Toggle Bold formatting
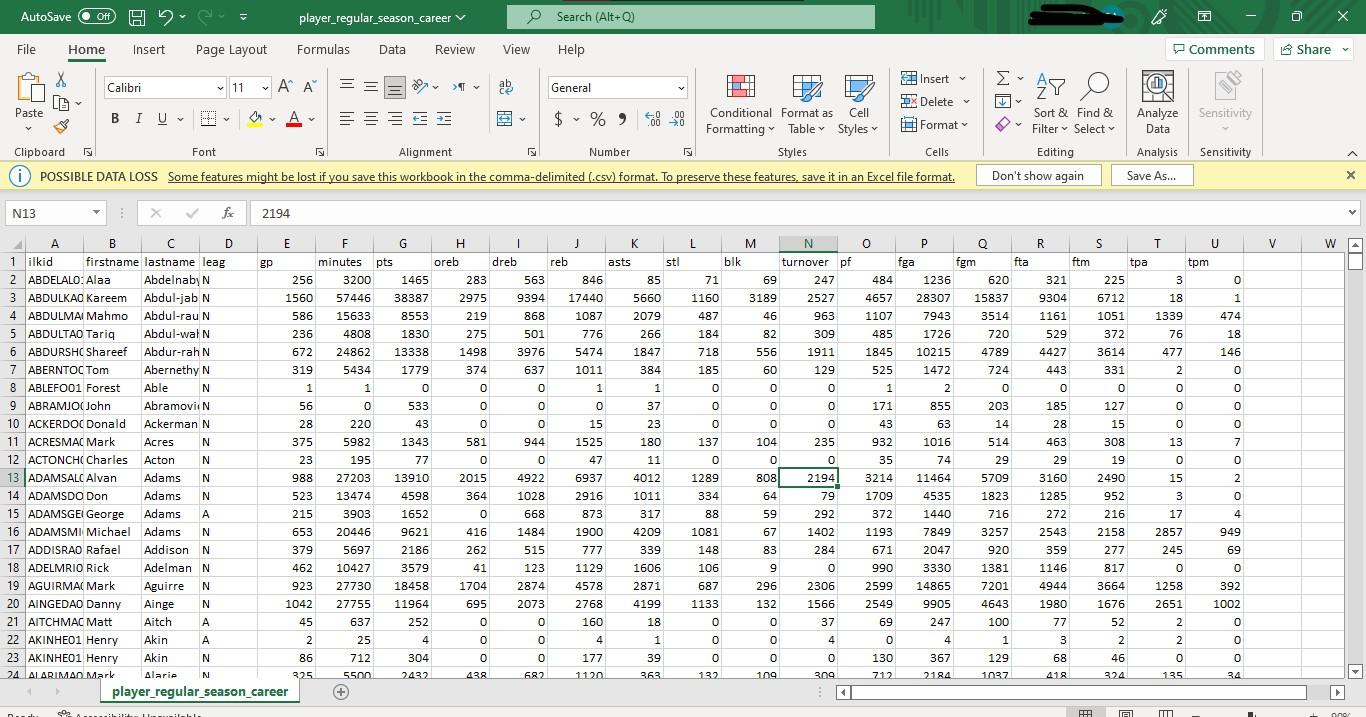 (x=114, y=119)
